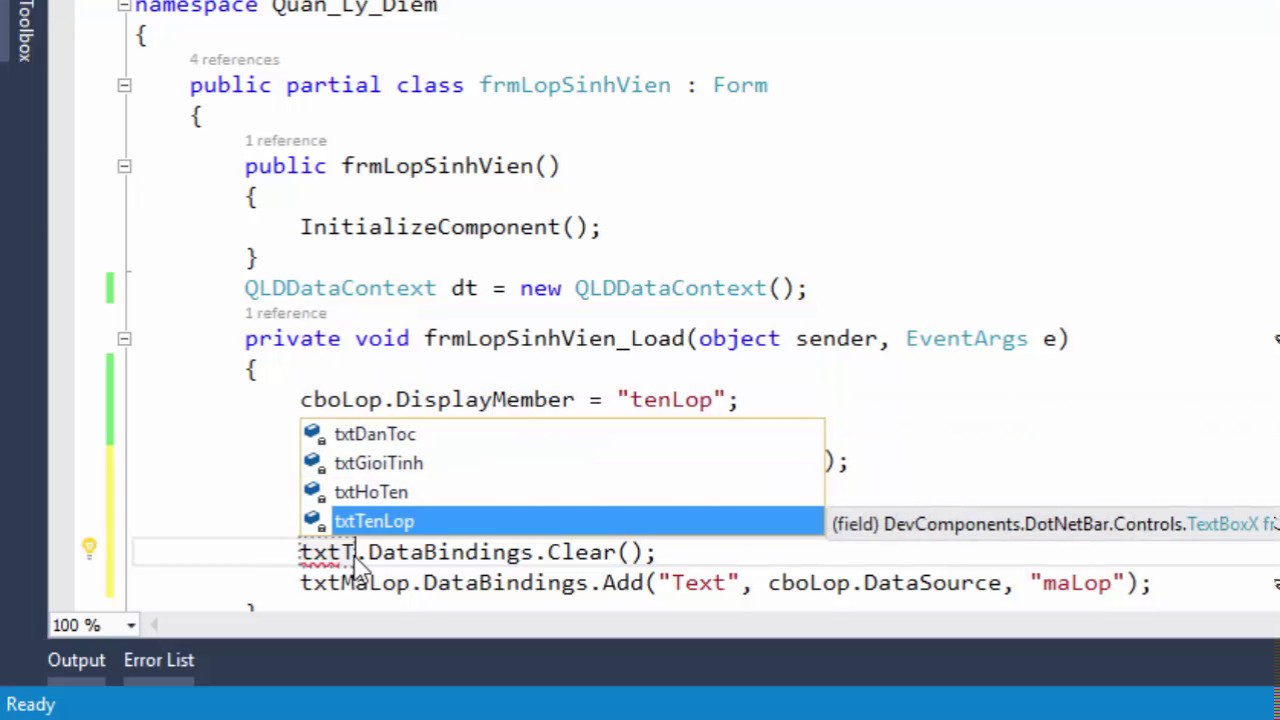Open the Toolbox side panel
This screenshot has height=720, width=1280.
pos(24,30)
